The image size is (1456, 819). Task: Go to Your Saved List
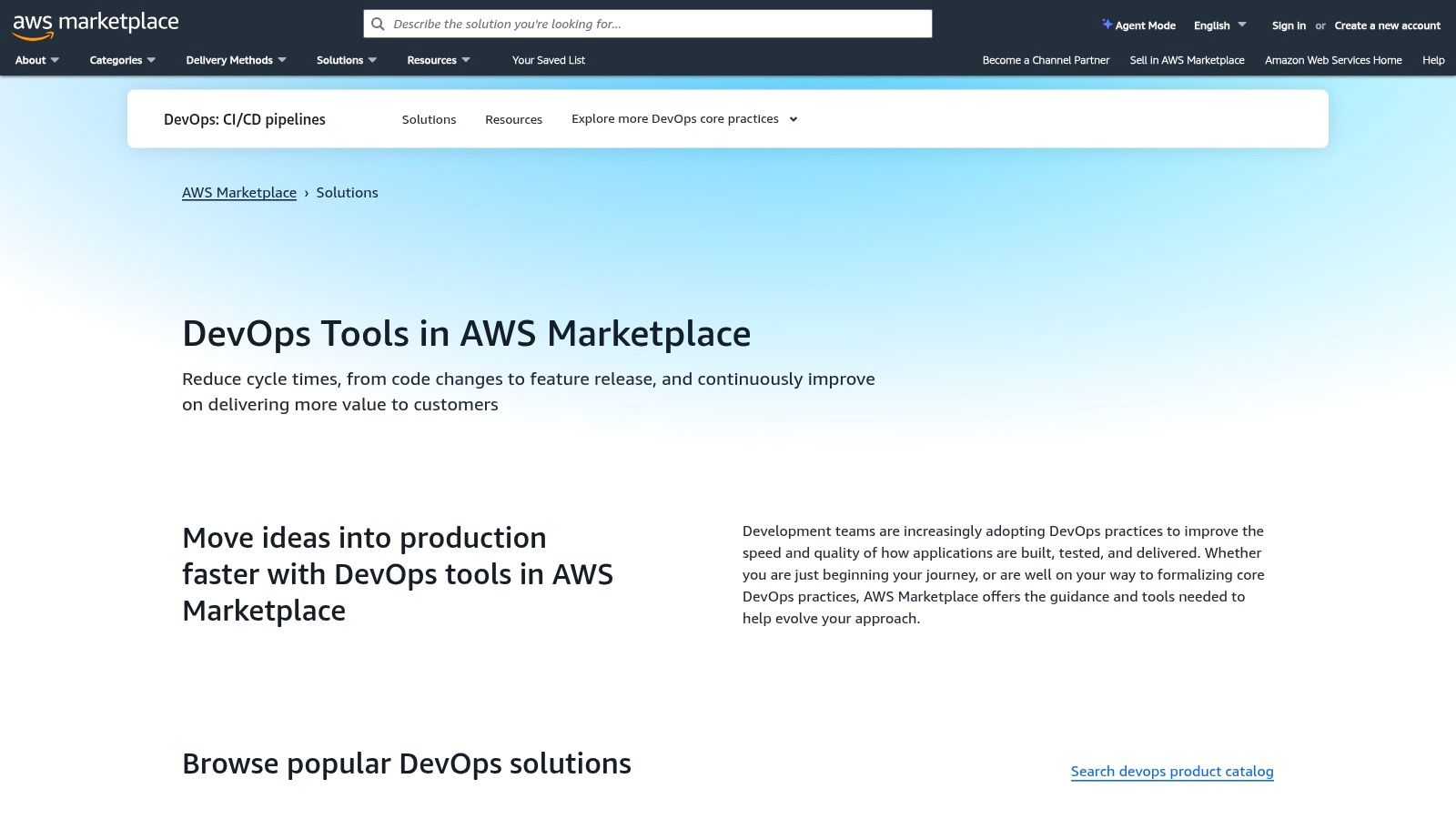tap(549, 60)
